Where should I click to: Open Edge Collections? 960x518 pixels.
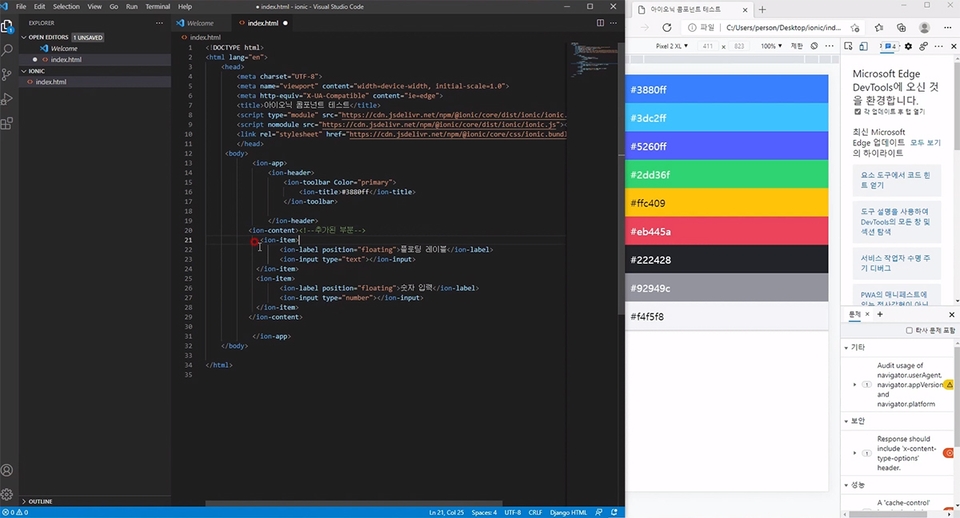coord(901,28)
